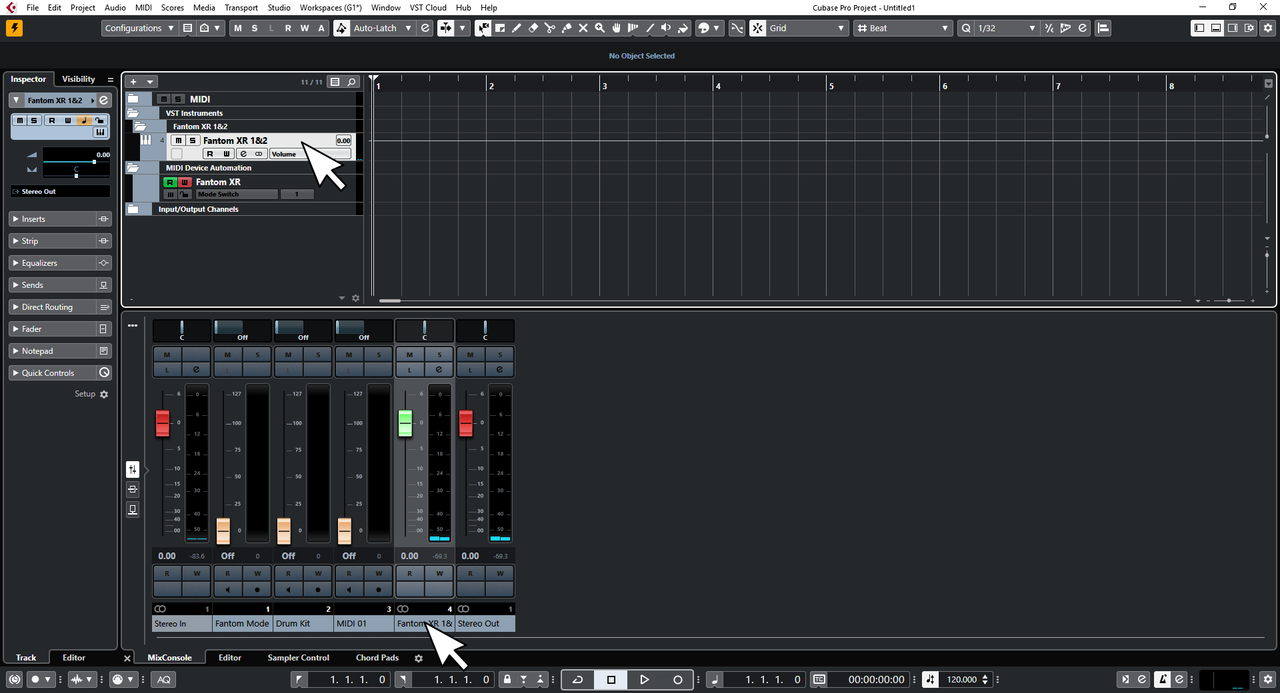Click the Play transport button
The image size is (1280, 693).
point(644,680)
